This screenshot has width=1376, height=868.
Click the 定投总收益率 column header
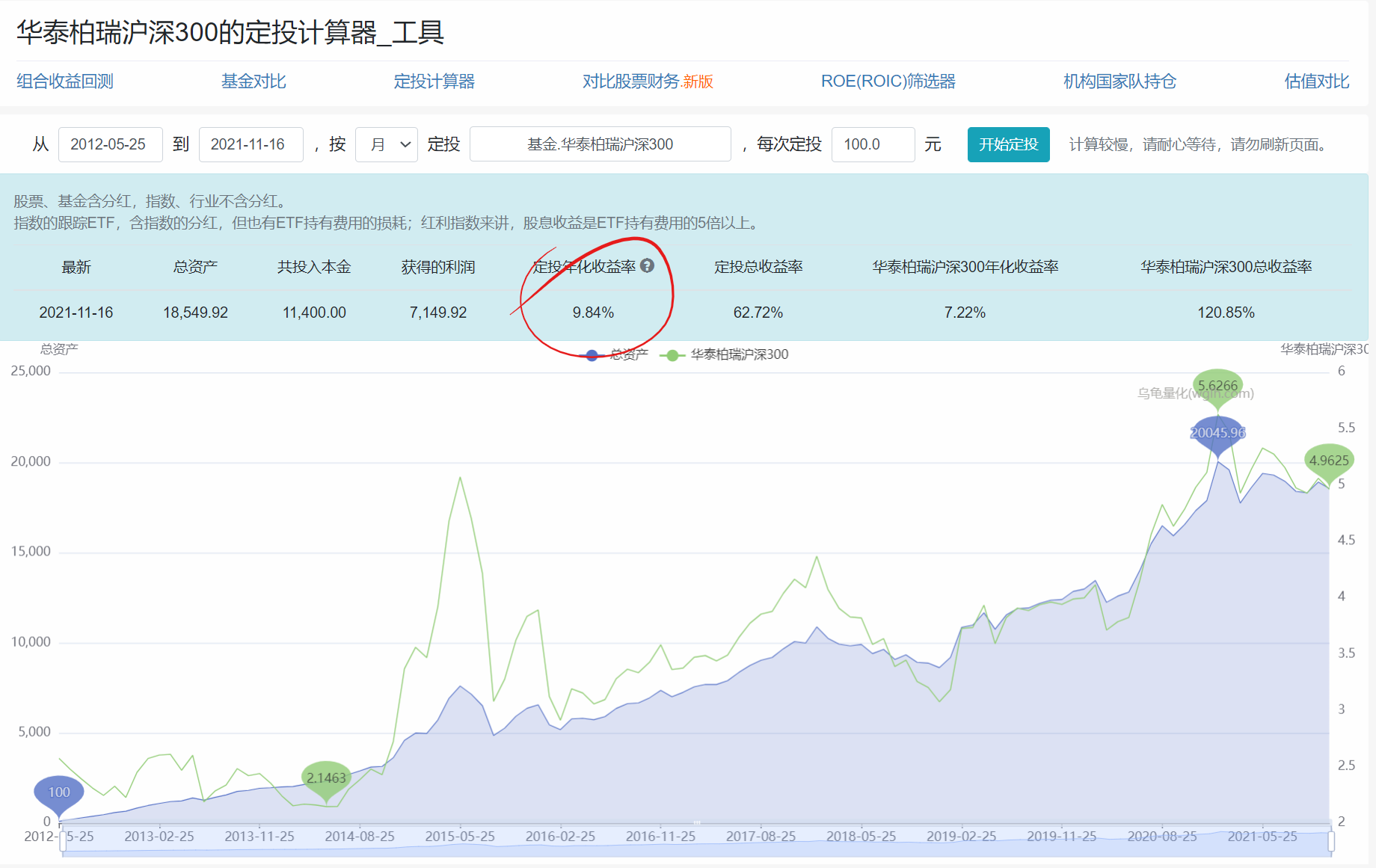[x=758, y=267]
